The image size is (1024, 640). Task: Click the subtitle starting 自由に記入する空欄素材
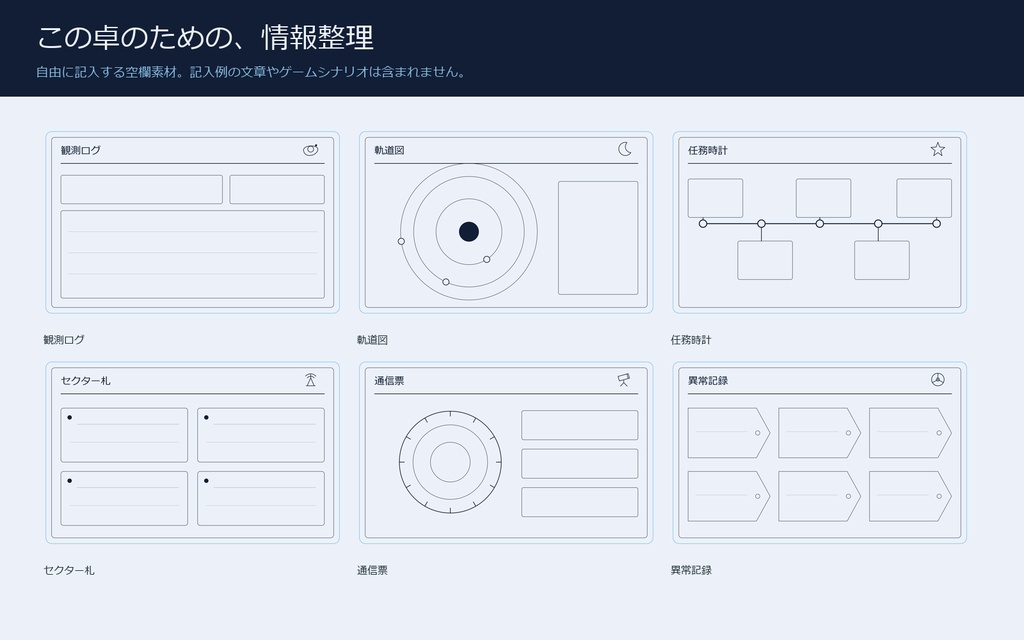(x=253, y=72)
